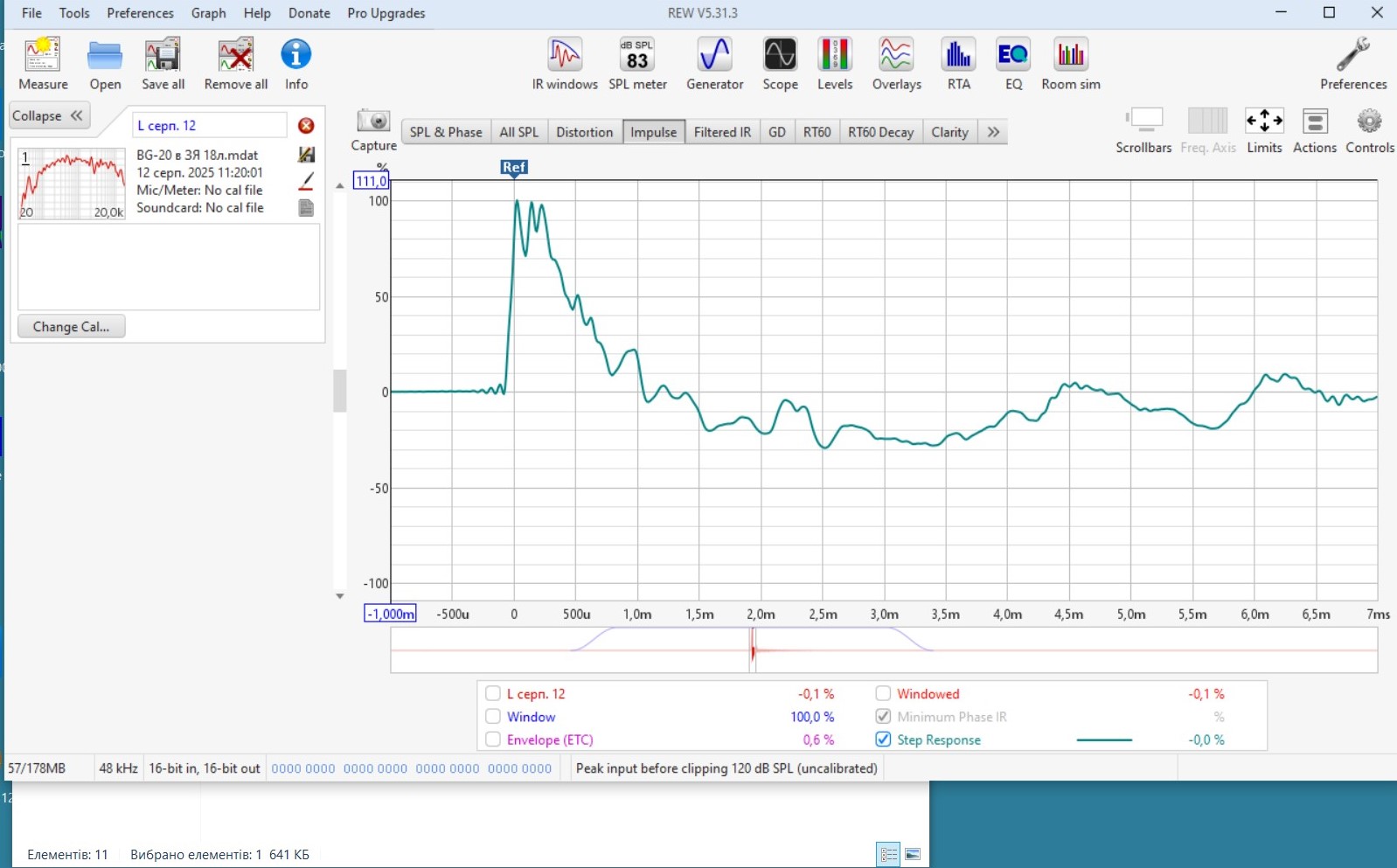
Task: Open Preferences wrench icon
Action: point(1353,64)
